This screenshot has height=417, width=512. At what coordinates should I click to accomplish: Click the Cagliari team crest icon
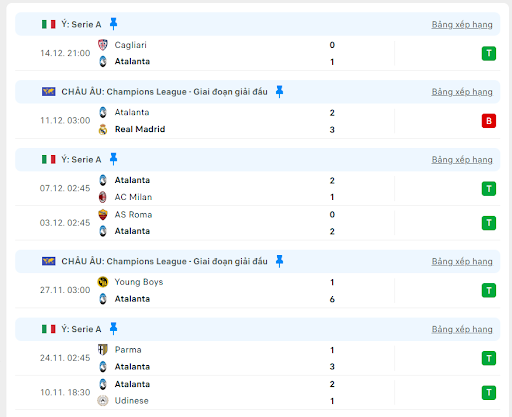click(103, 45)
